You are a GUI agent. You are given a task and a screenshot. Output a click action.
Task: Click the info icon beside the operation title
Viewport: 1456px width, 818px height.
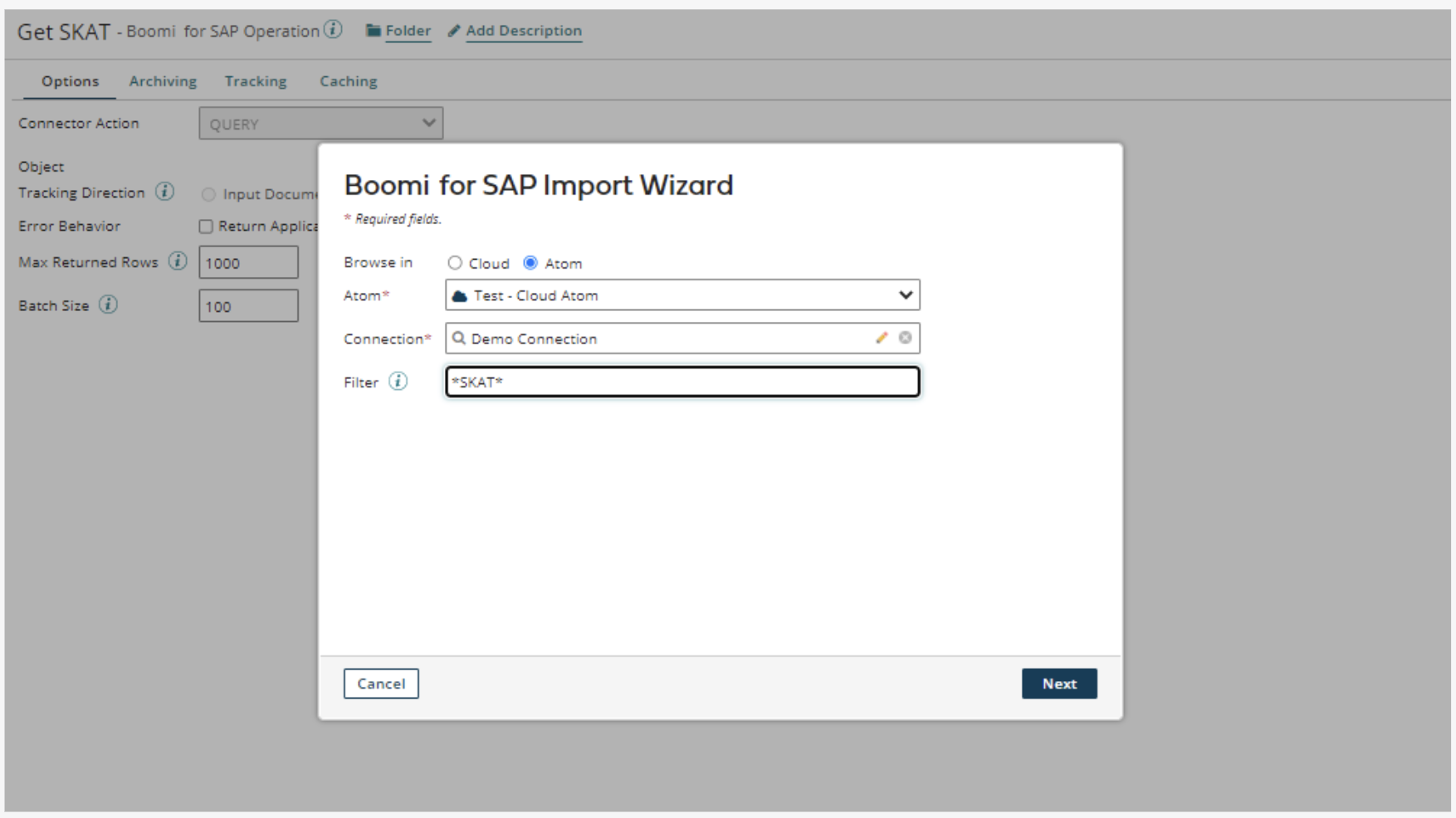(333, 30)
